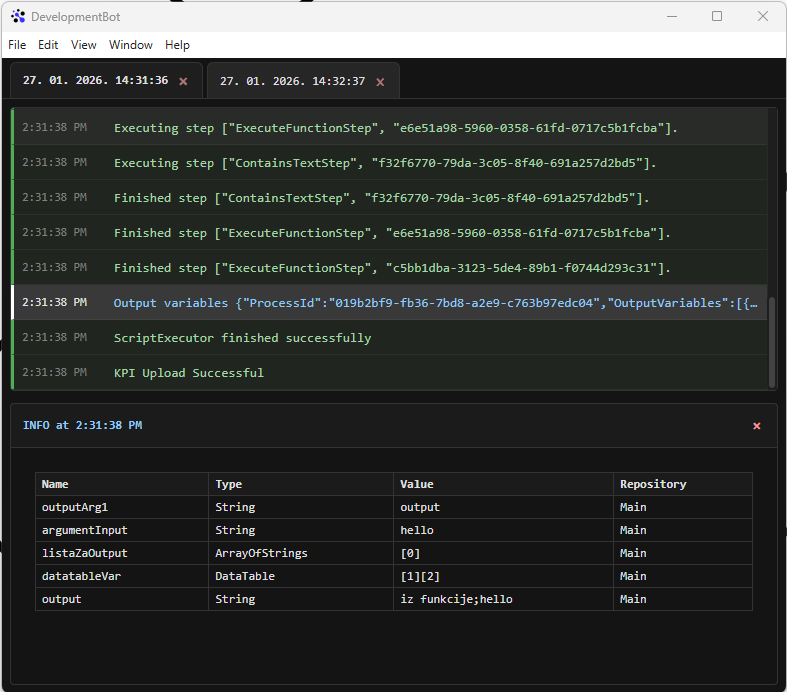Select the KPI Upload Successful log entry
Image resolution: width=787 pixels, height=692 pixels.
click(189, 373)
